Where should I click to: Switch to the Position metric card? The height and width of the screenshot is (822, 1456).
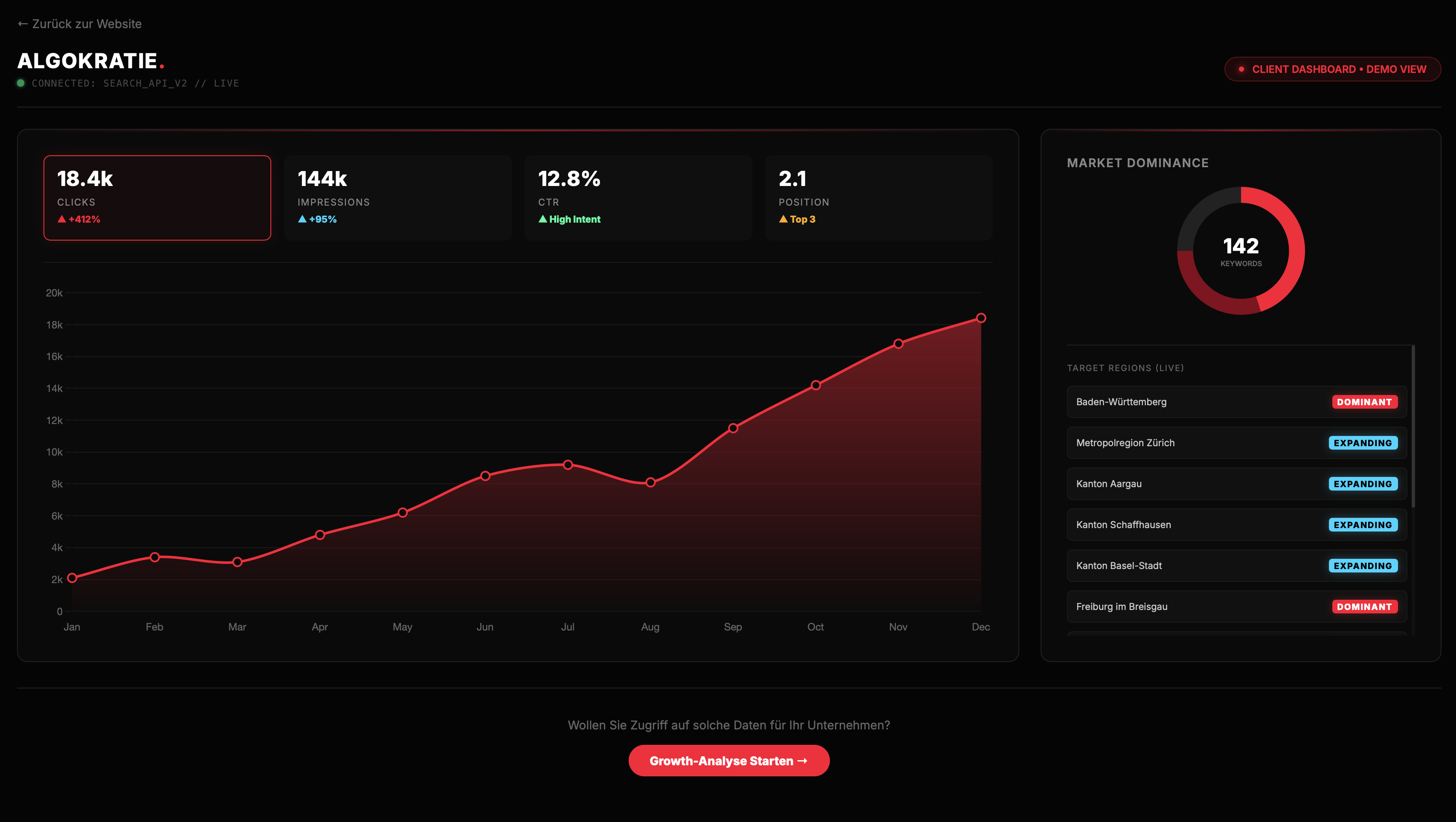tap(879, 198)
